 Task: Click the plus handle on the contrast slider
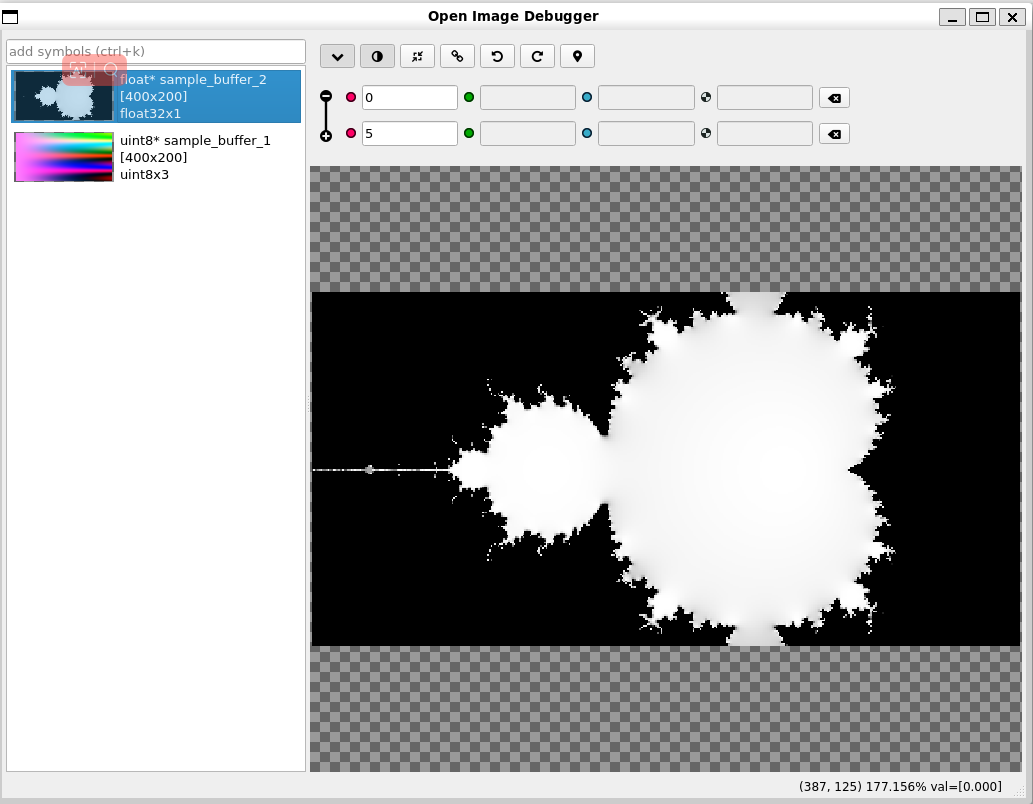tap(325, 134)
